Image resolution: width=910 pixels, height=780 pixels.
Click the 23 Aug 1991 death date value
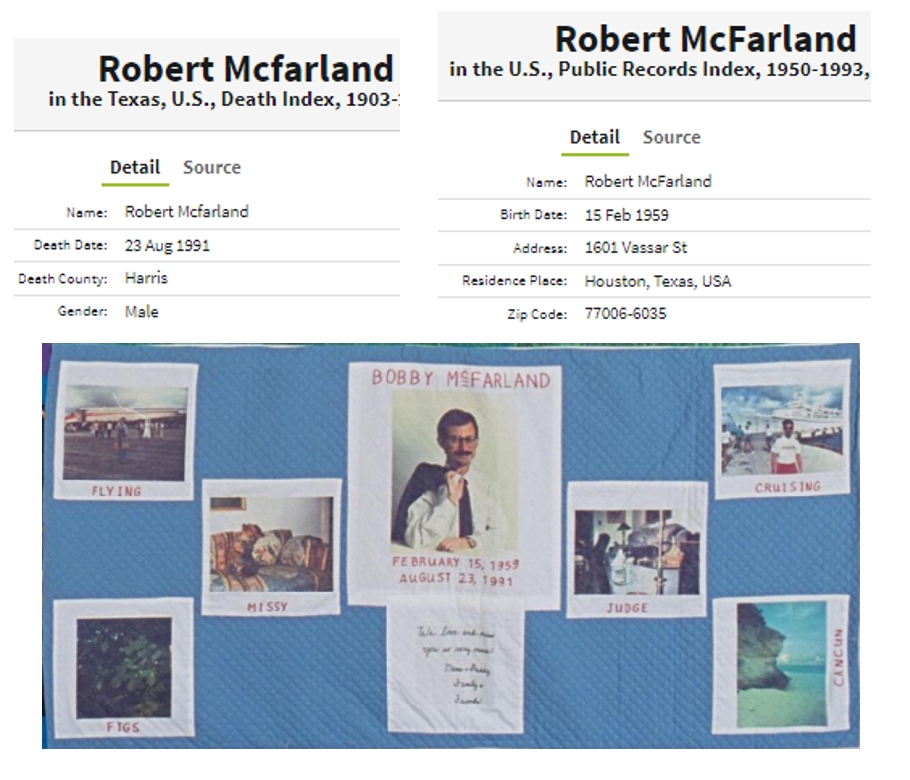click(167, 245)
